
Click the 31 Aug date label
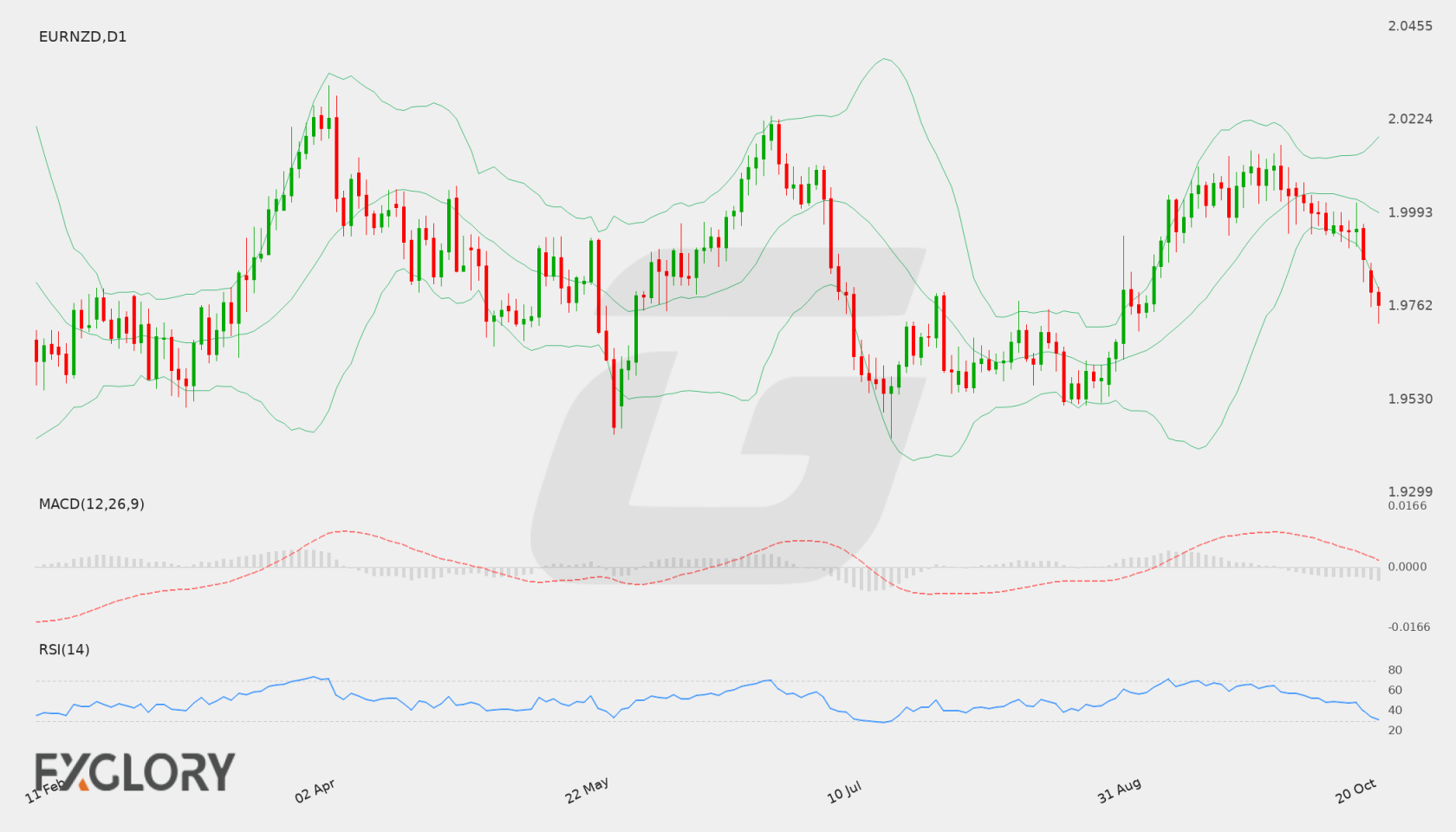(x=1119, y=790)
